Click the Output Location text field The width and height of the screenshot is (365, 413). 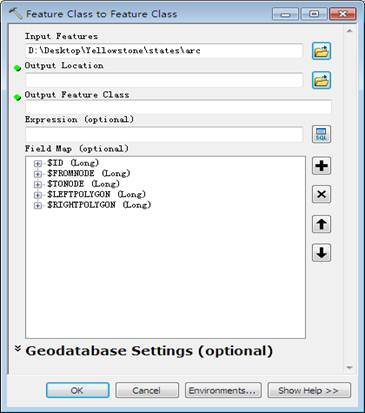pos(164,80)
